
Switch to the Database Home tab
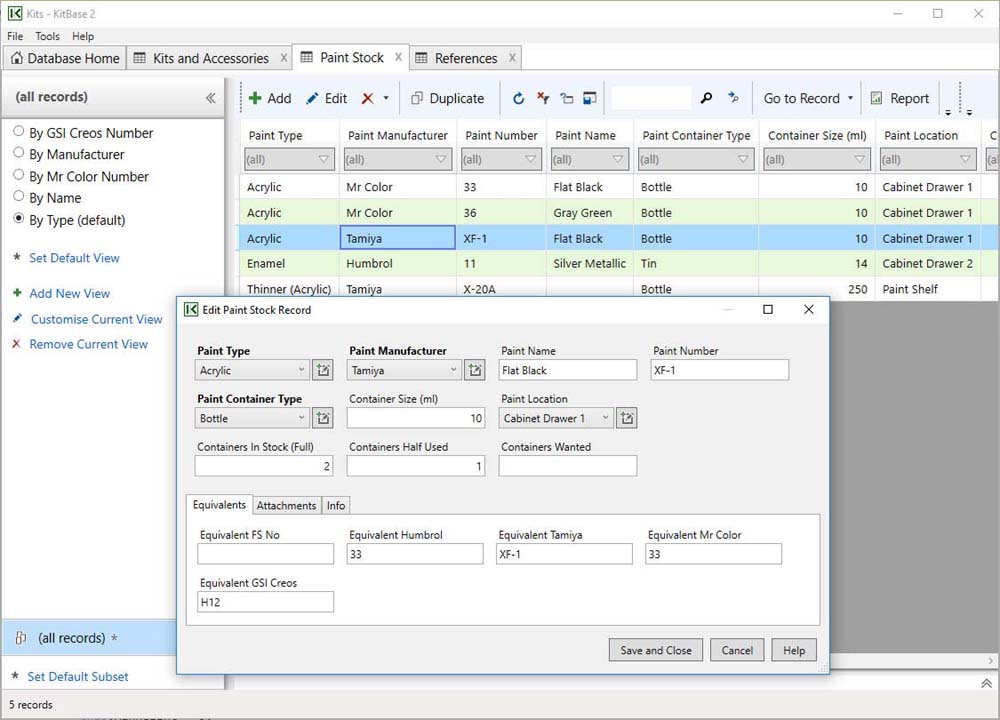65,58
